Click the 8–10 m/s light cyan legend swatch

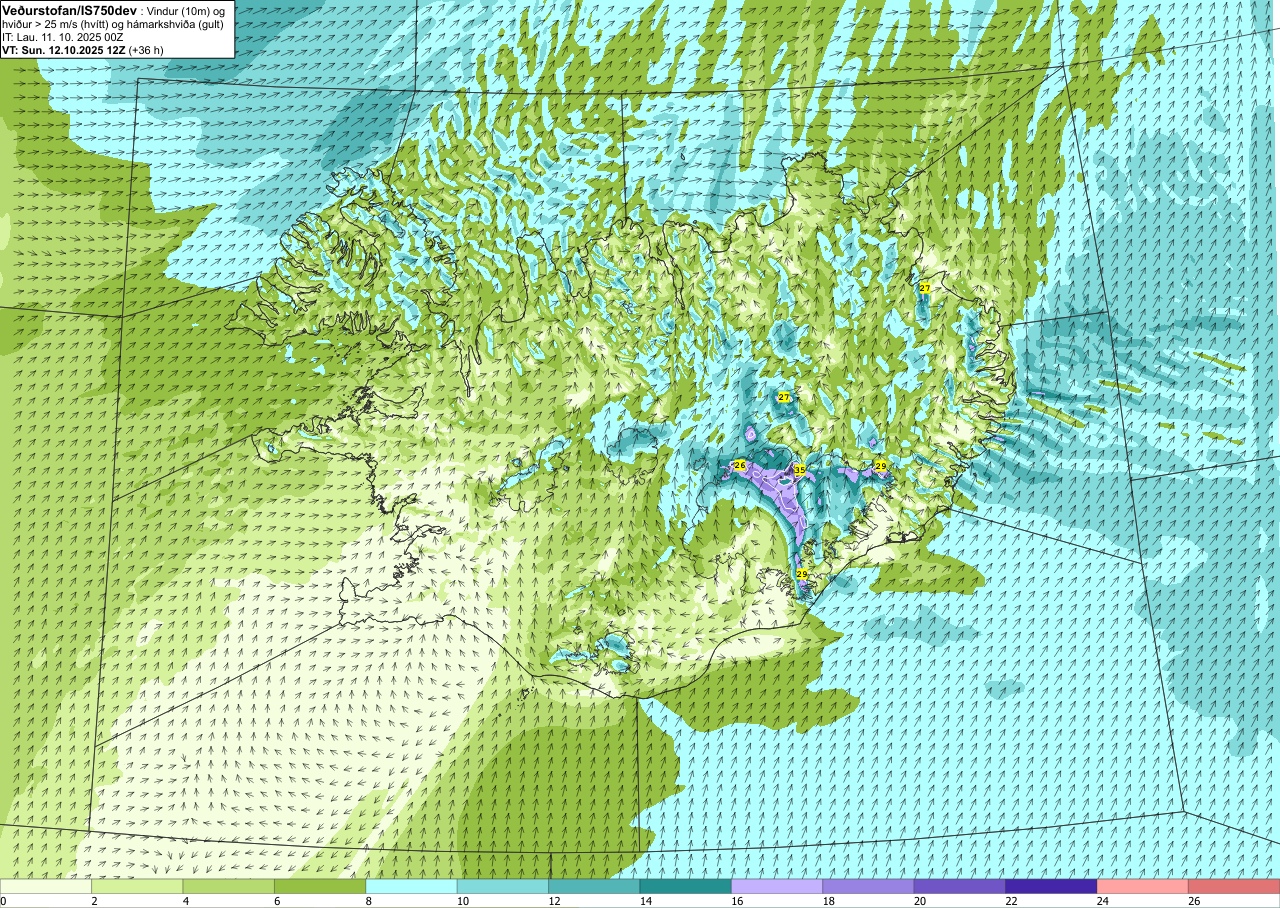(x=411, y=886)
